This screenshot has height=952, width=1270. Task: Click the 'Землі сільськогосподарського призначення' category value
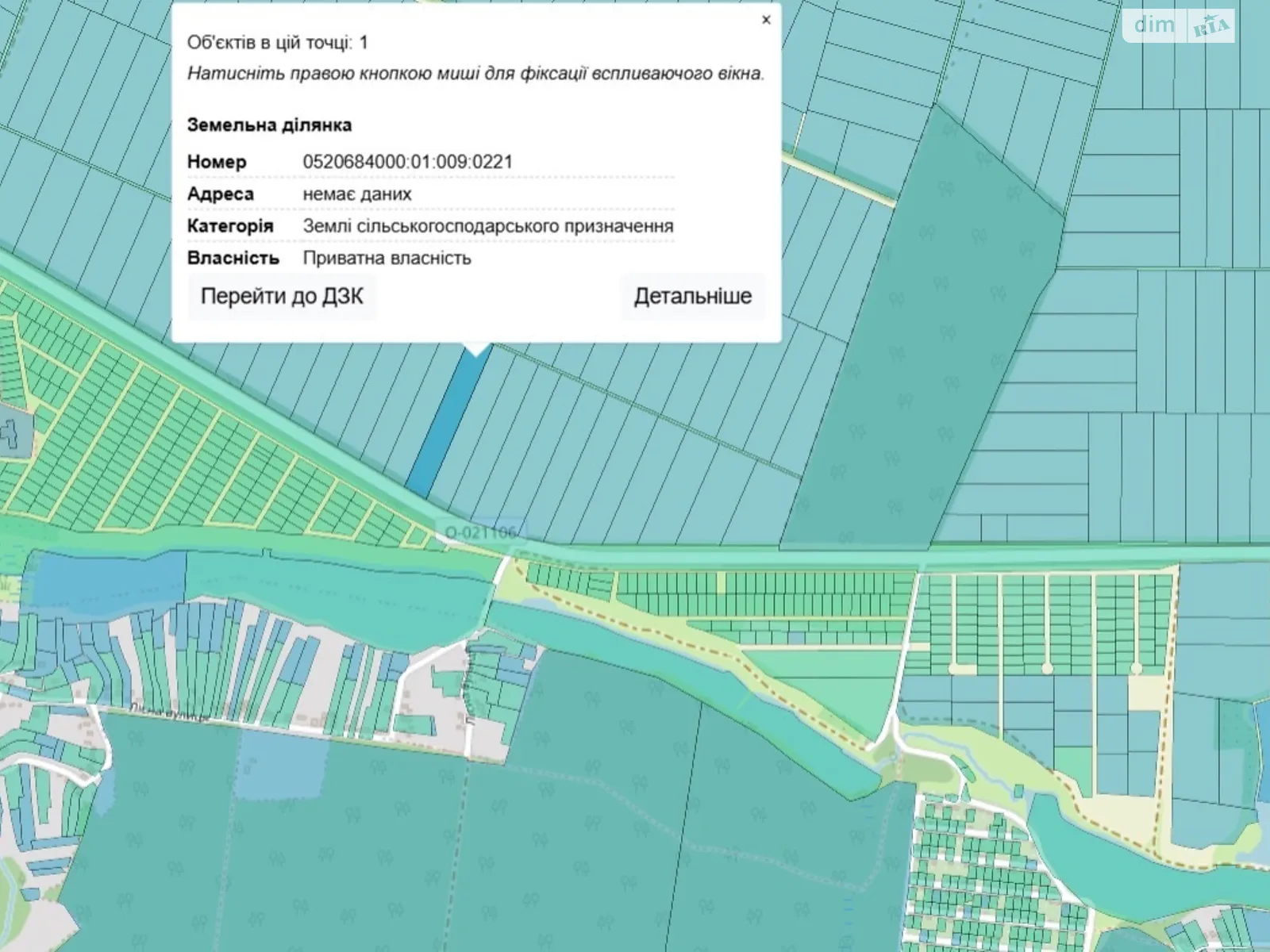click(x=487, y=226)
